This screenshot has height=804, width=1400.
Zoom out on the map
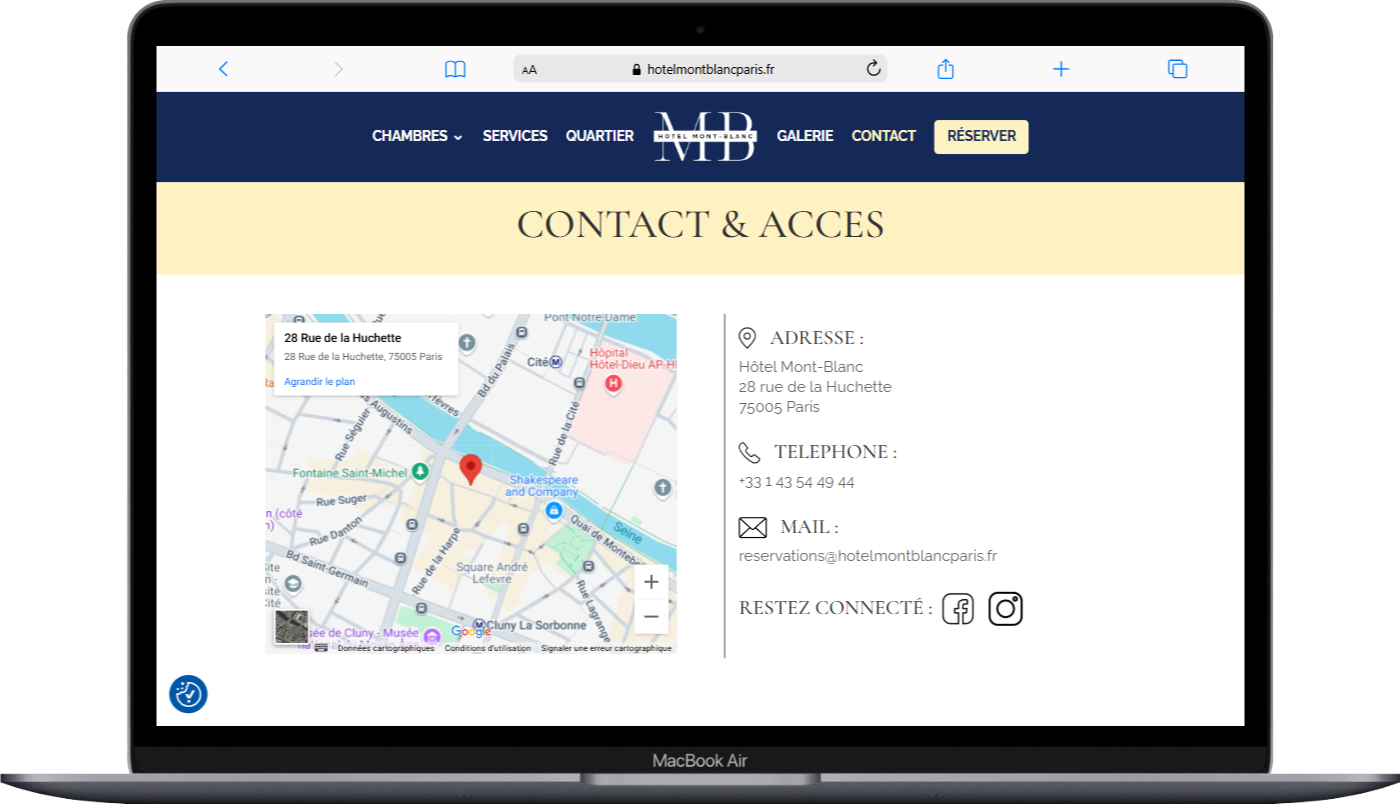(651, 616)
